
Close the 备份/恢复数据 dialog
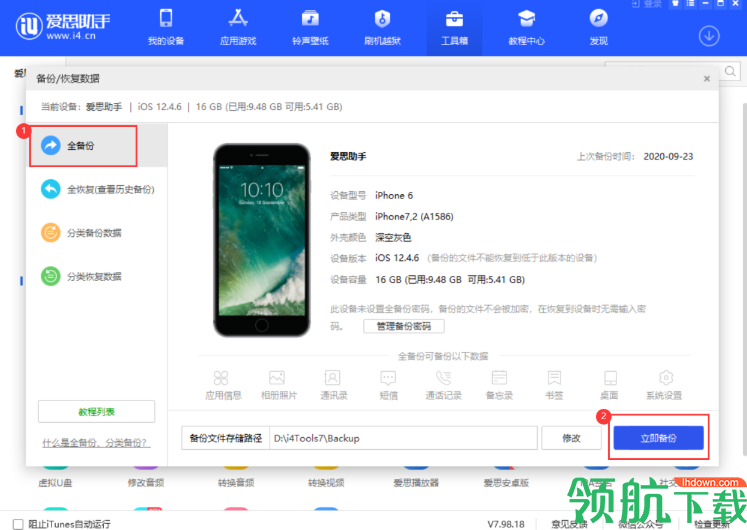(707, 79)
